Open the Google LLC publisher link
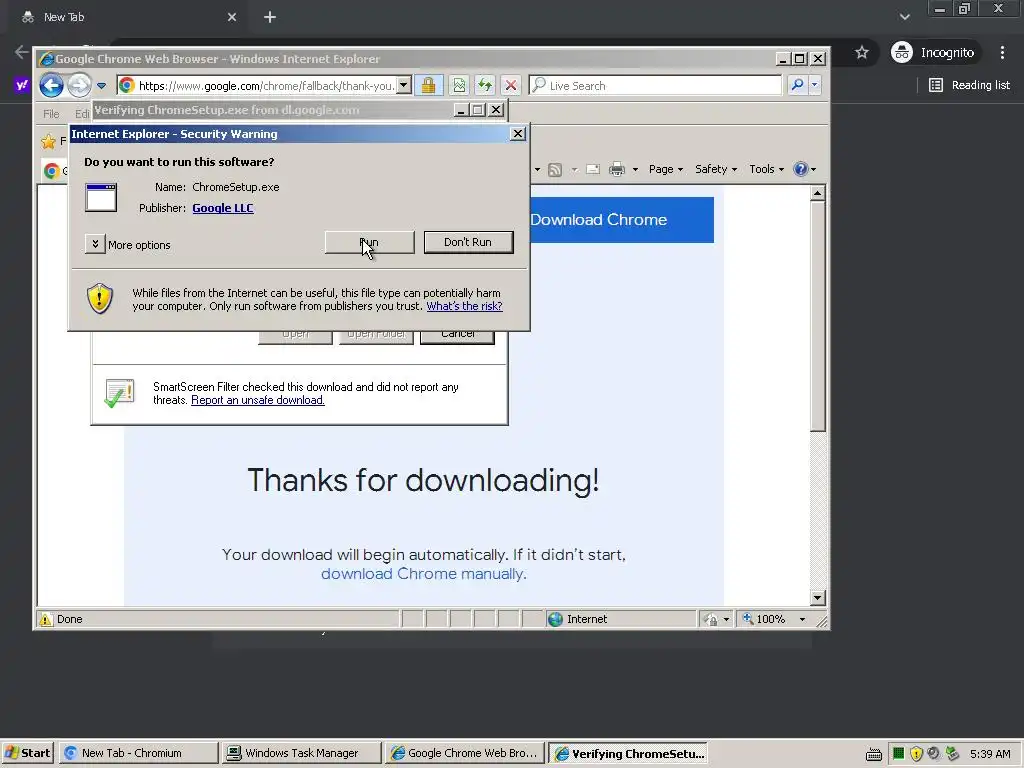Image resolution: width=1024 pixels, height=768 pixels. pyautogui.click(x=223, y=208)
